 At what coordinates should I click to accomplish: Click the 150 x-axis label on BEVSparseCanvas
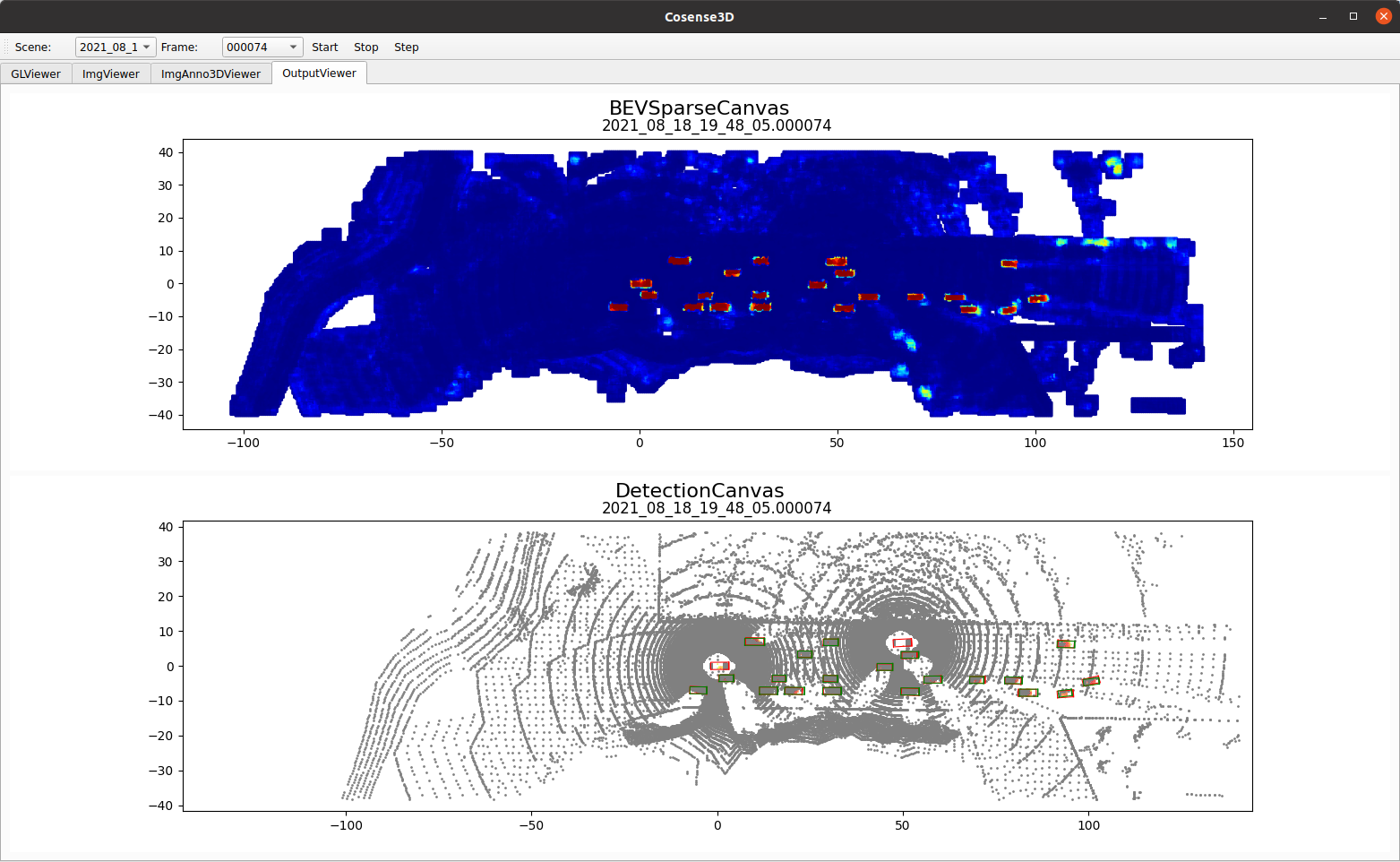point(1233,443)
